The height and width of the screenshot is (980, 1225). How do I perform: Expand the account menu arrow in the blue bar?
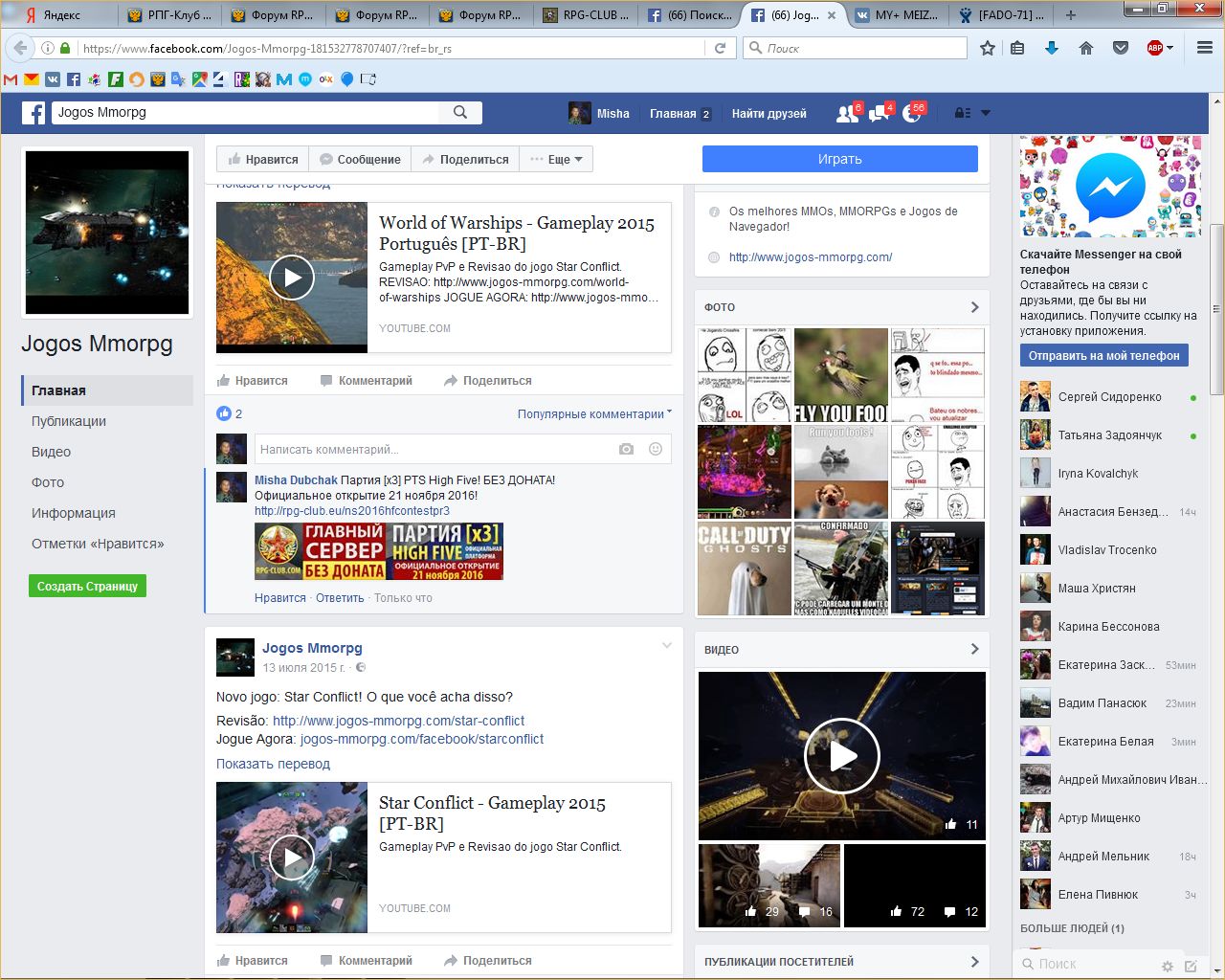[x=986, y=113]
